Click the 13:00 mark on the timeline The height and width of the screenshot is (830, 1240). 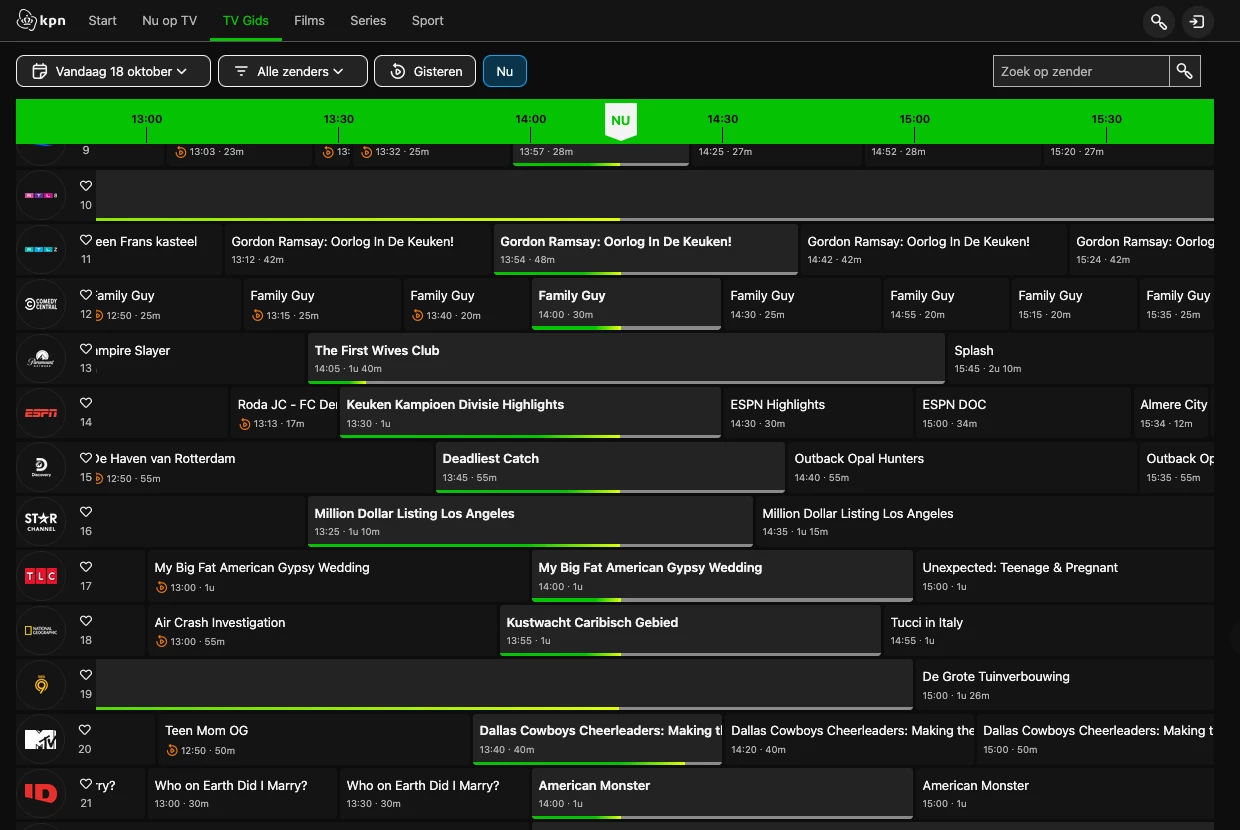(x=147, y=119)
